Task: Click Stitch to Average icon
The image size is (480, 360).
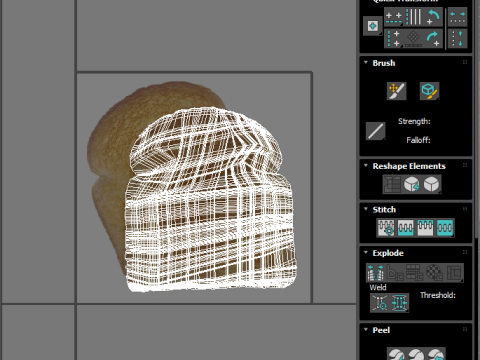Action: point(406,228)
